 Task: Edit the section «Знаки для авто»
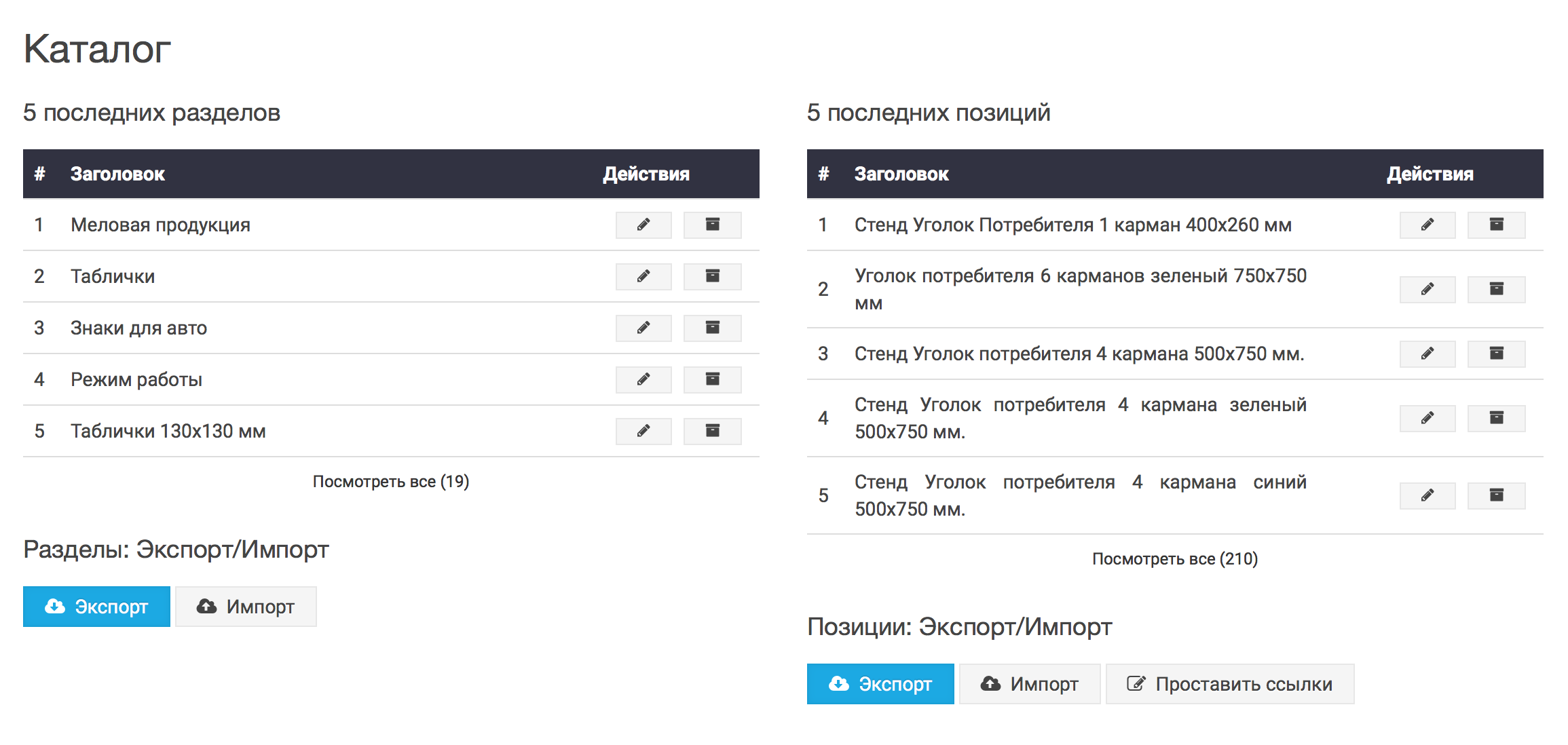643,328
